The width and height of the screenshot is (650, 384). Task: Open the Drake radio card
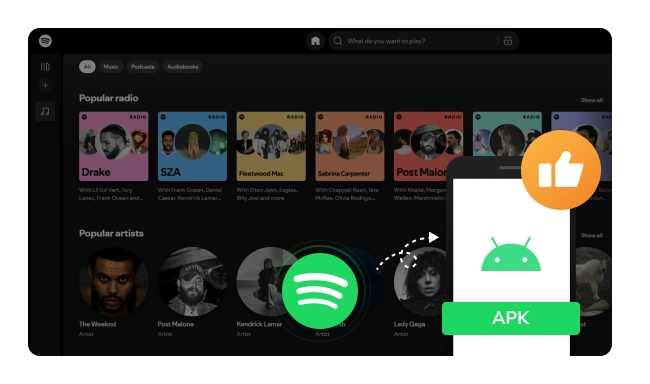pos(114,146)
